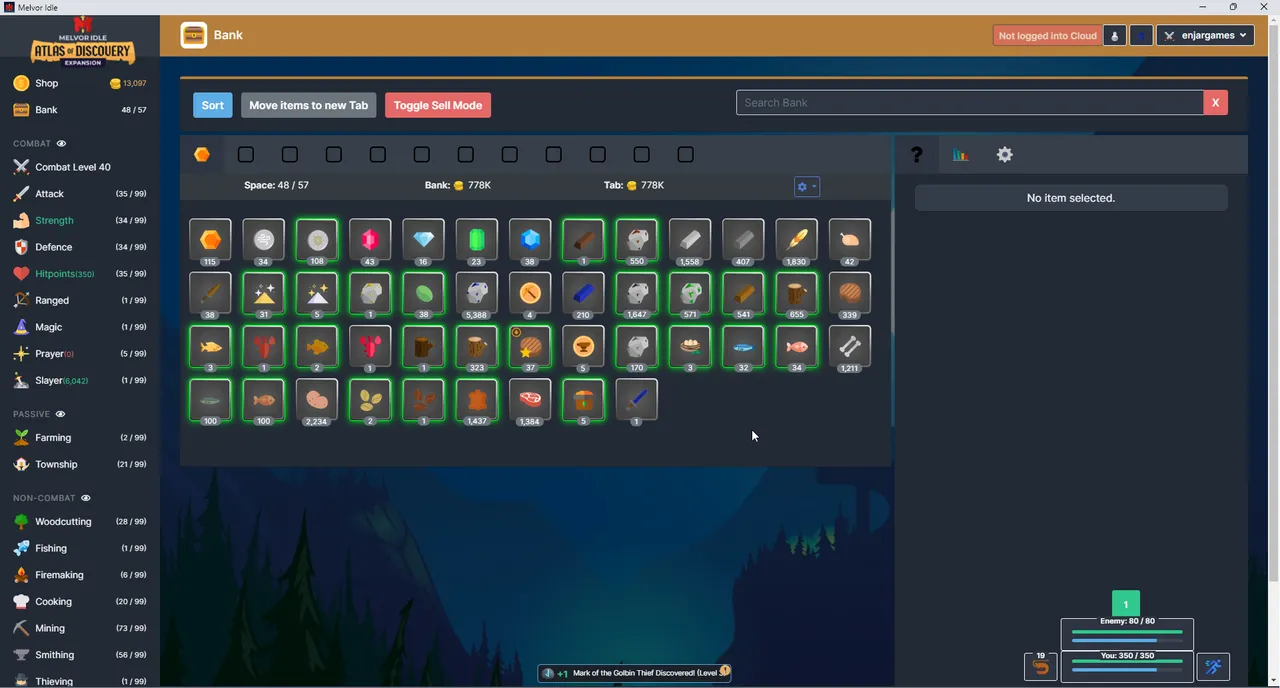The image size is (1280, 688).
Task: Select the diamond item with 16
Action: coord(423,240)
